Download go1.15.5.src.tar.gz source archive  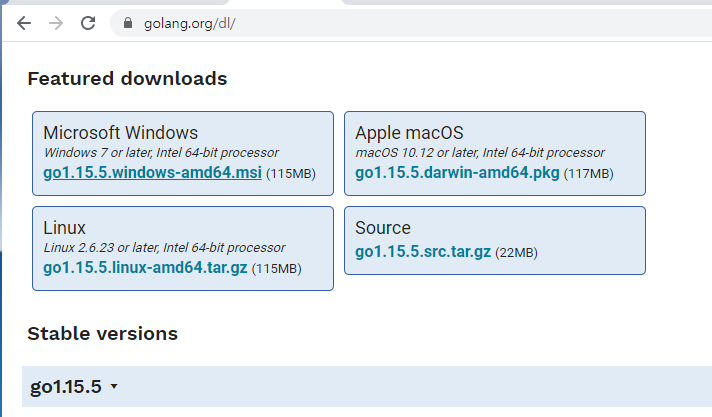click(423, 251)
